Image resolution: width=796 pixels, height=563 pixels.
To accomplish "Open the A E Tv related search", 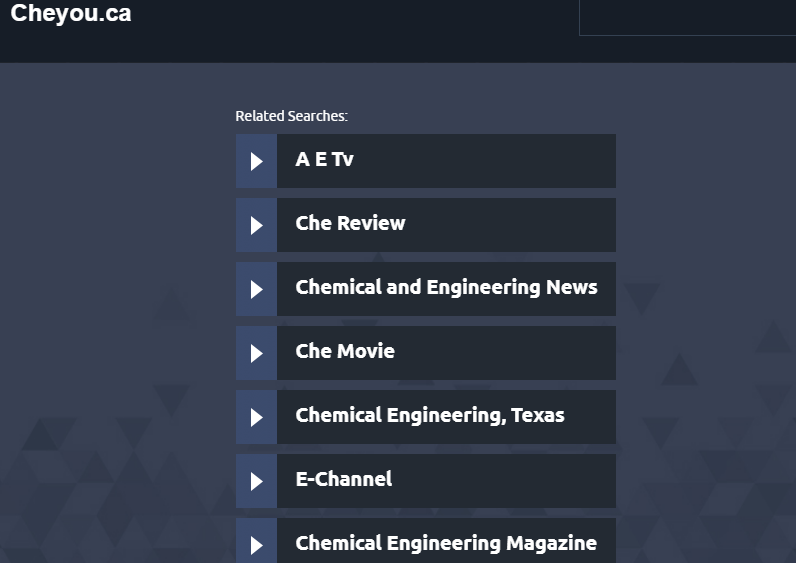I will point(324,160).
